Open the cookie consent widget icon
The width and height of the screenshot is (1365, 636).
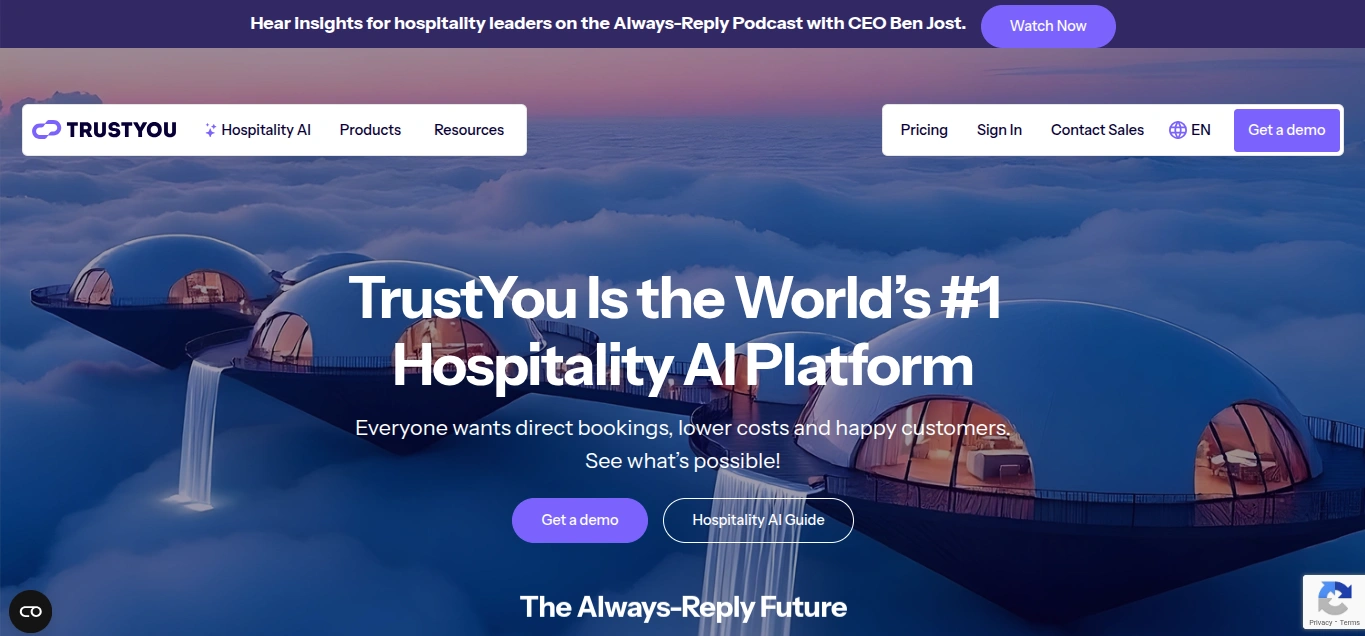tap(30, 611)
